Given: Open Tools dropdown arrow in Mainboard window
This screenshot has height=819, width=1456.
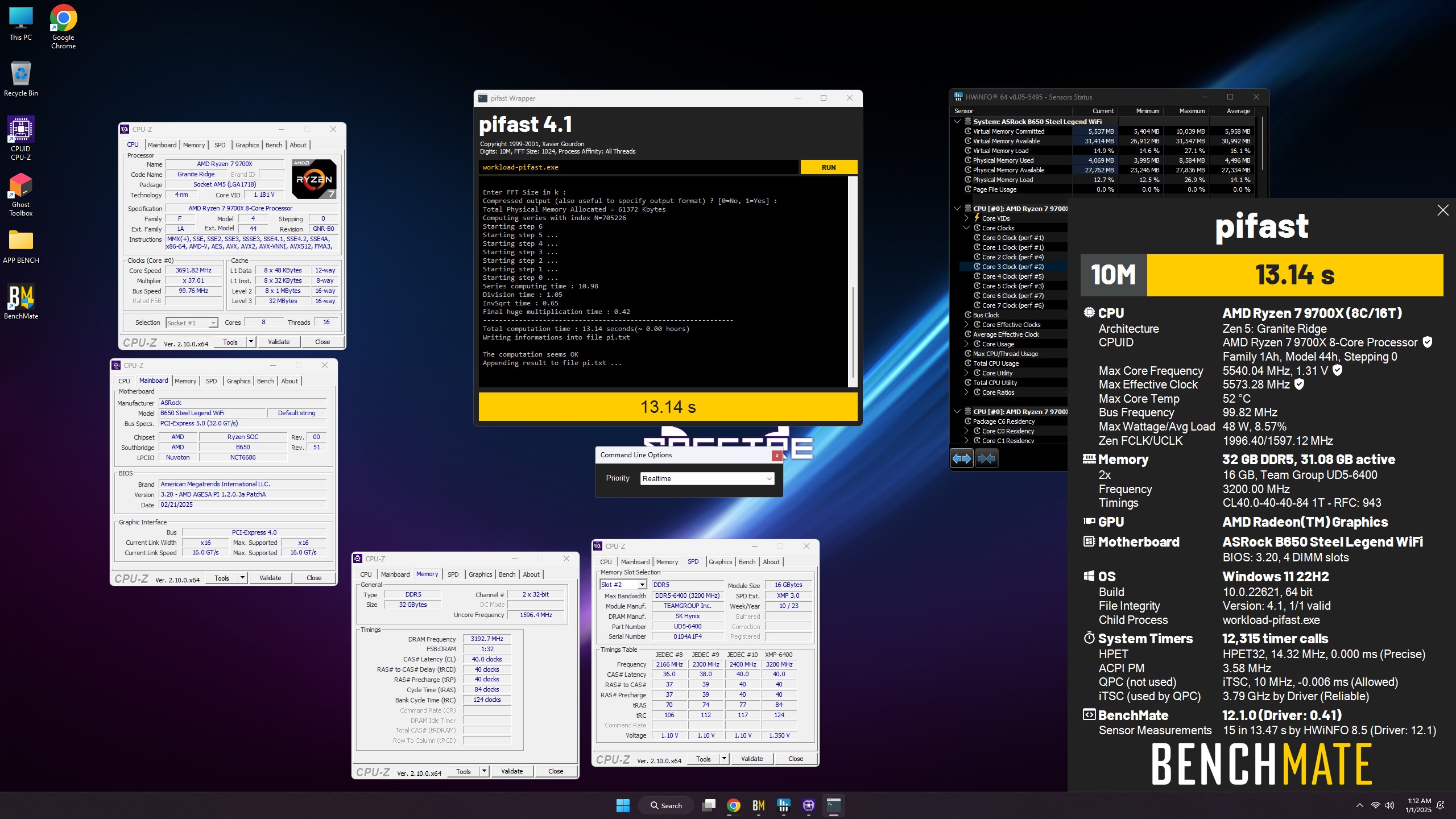Looking at the screenshot, I should tap(242, 578).
